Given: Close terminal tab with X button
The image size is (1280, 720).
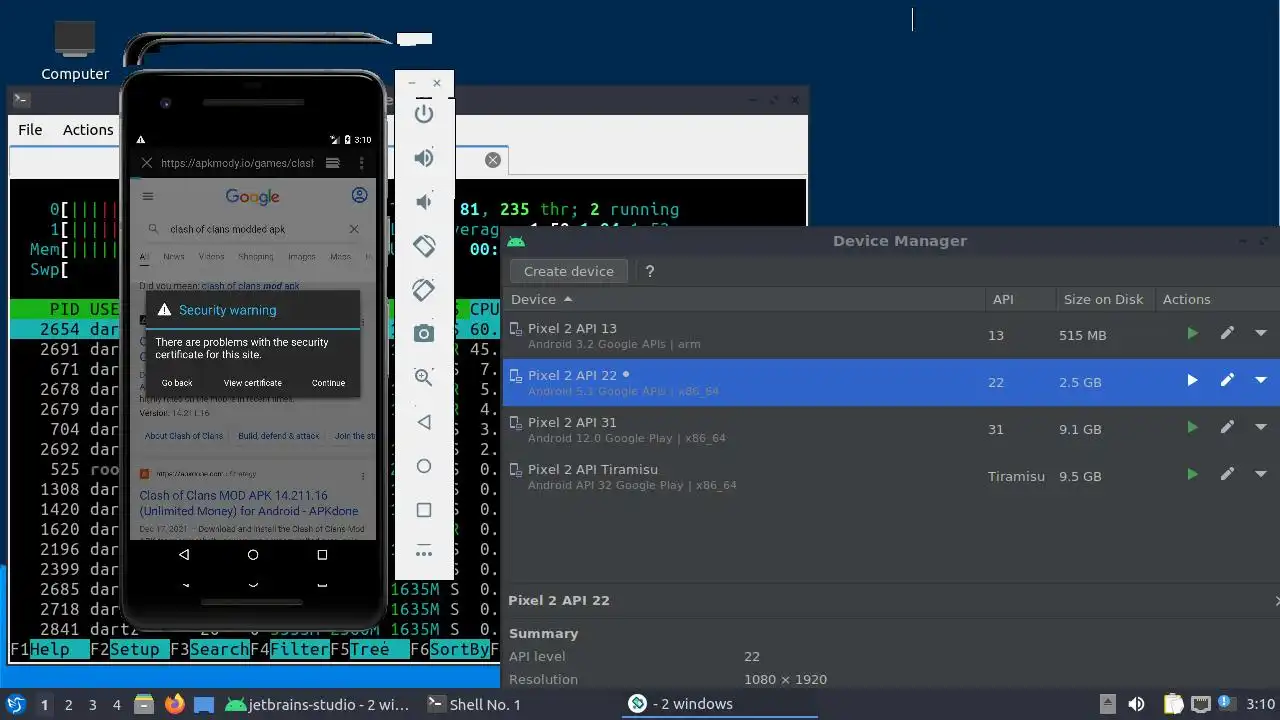Looking at the screenshot, I should pyautogui.click(x=493, y=160).
